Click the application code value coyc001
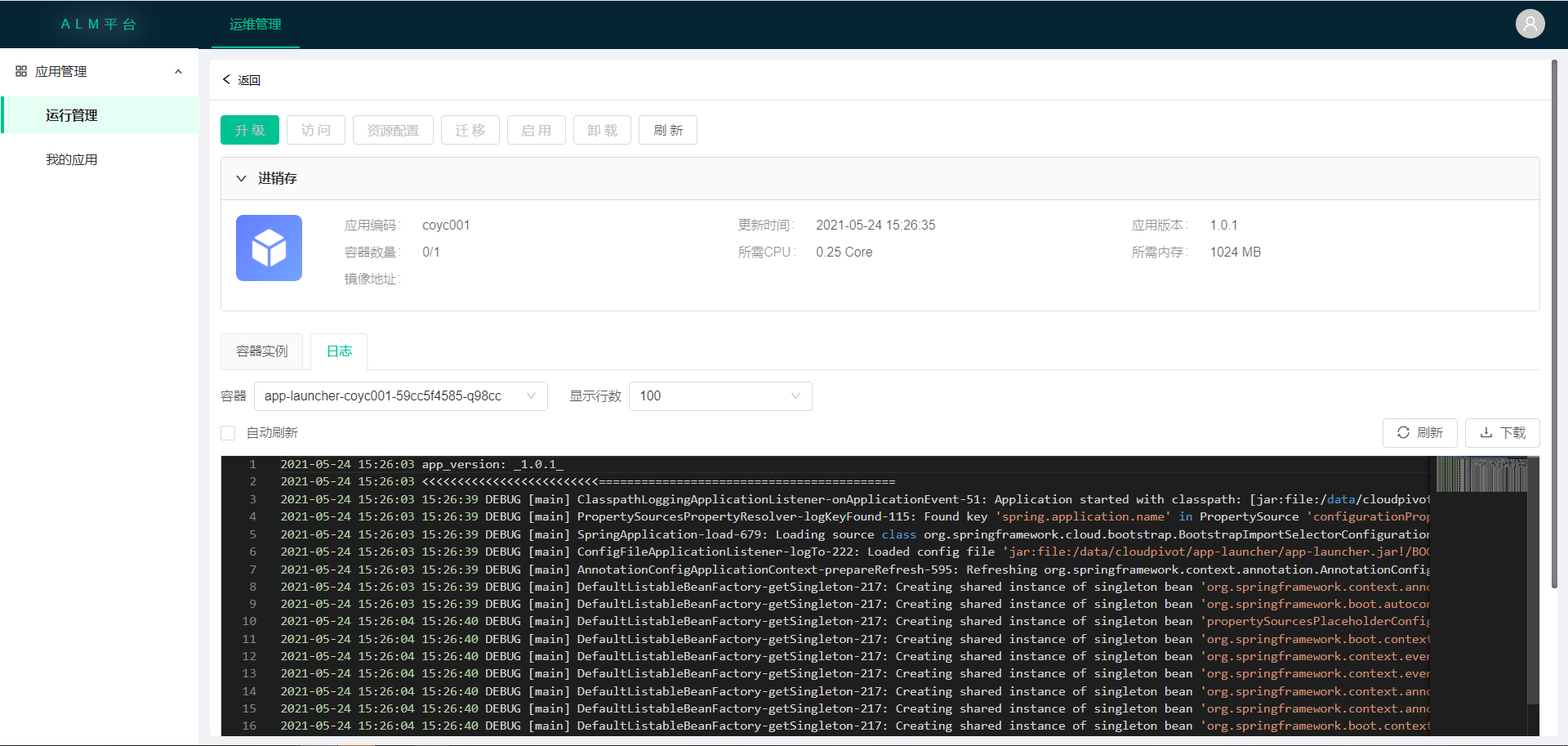1568x746 pixels. coord(446,225)
